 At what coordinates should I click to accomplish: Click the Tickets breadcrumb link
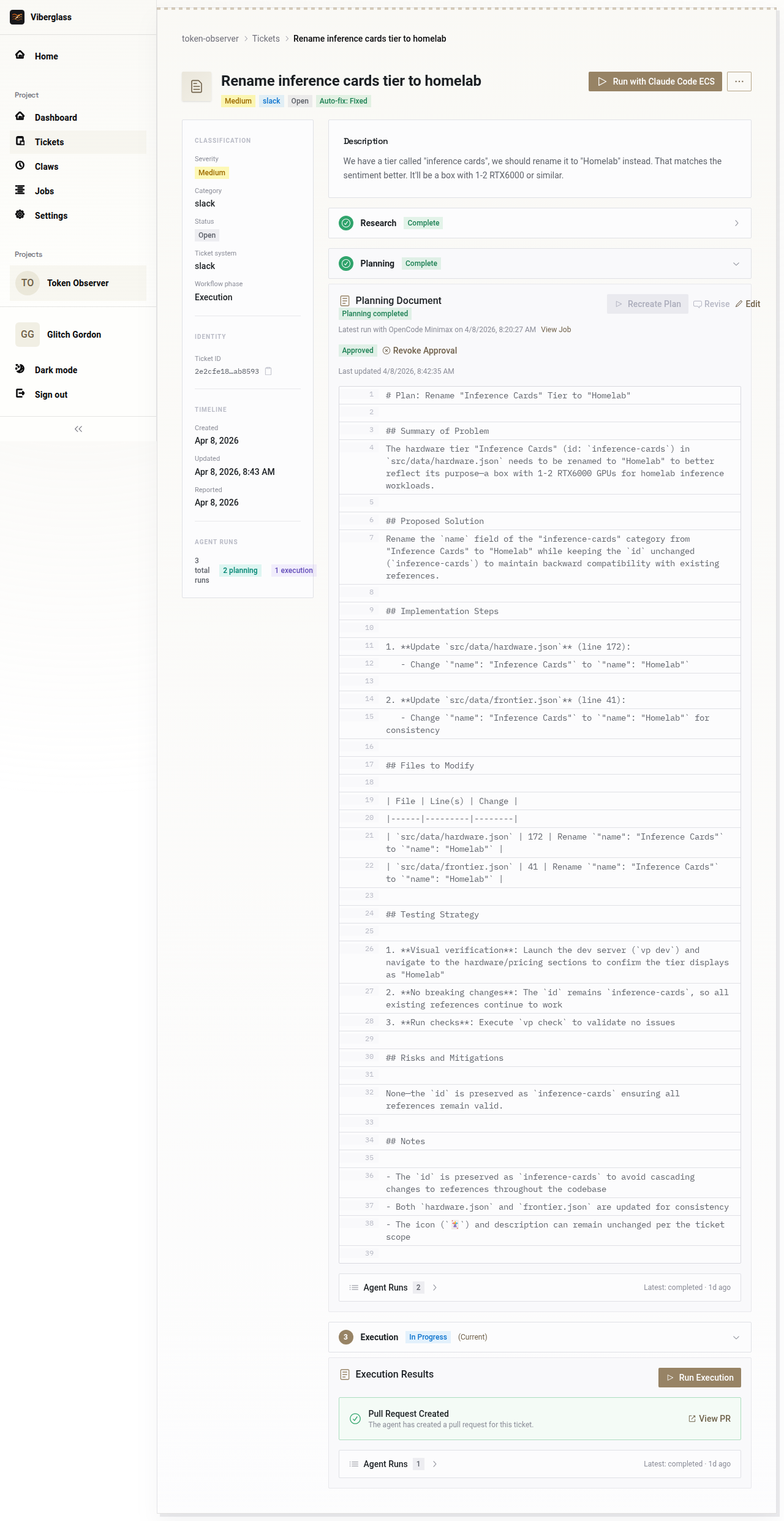(266, 39)
